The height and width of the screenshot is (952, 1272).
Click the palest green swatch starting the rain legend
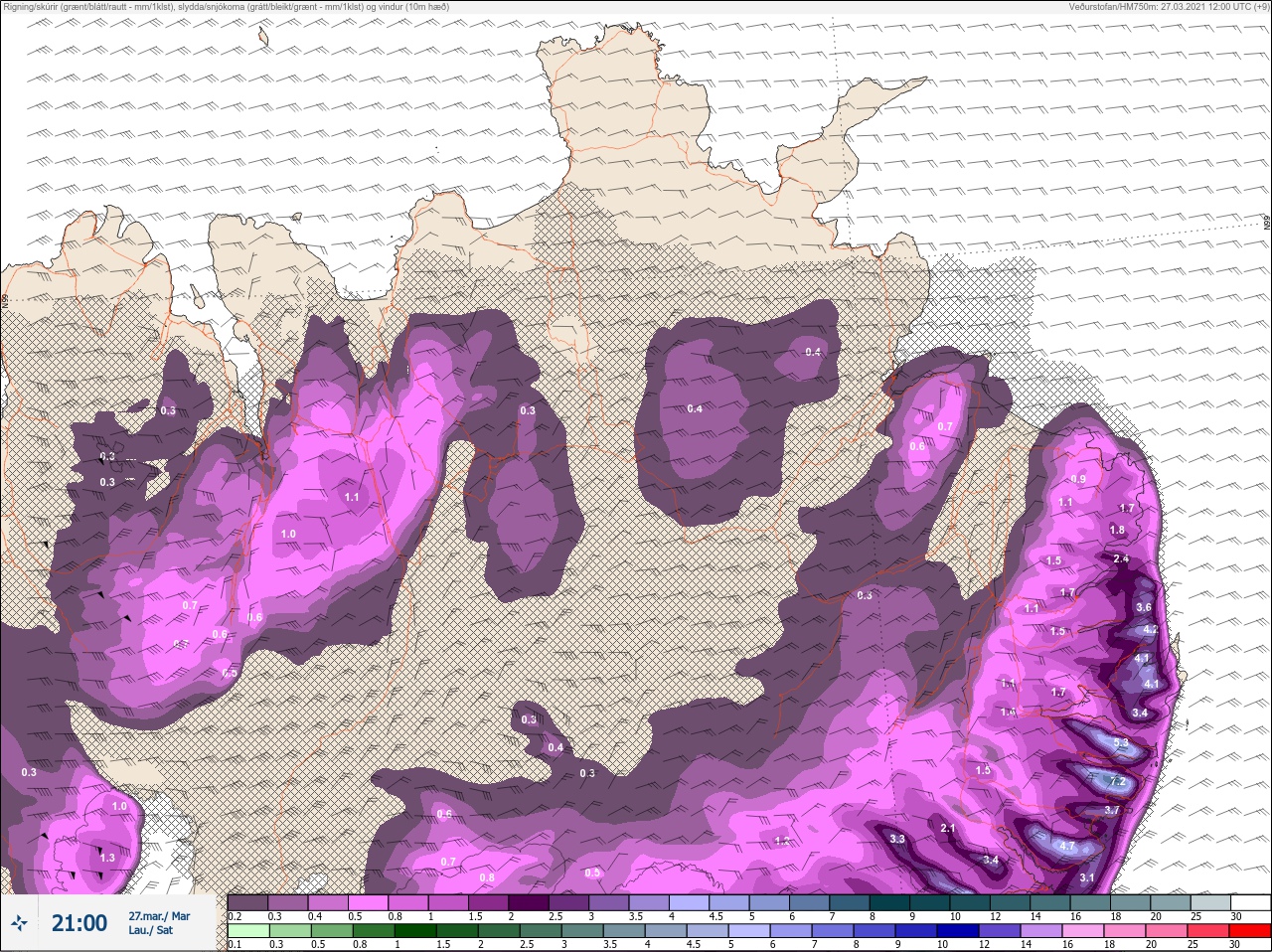(x=247, y=931)
